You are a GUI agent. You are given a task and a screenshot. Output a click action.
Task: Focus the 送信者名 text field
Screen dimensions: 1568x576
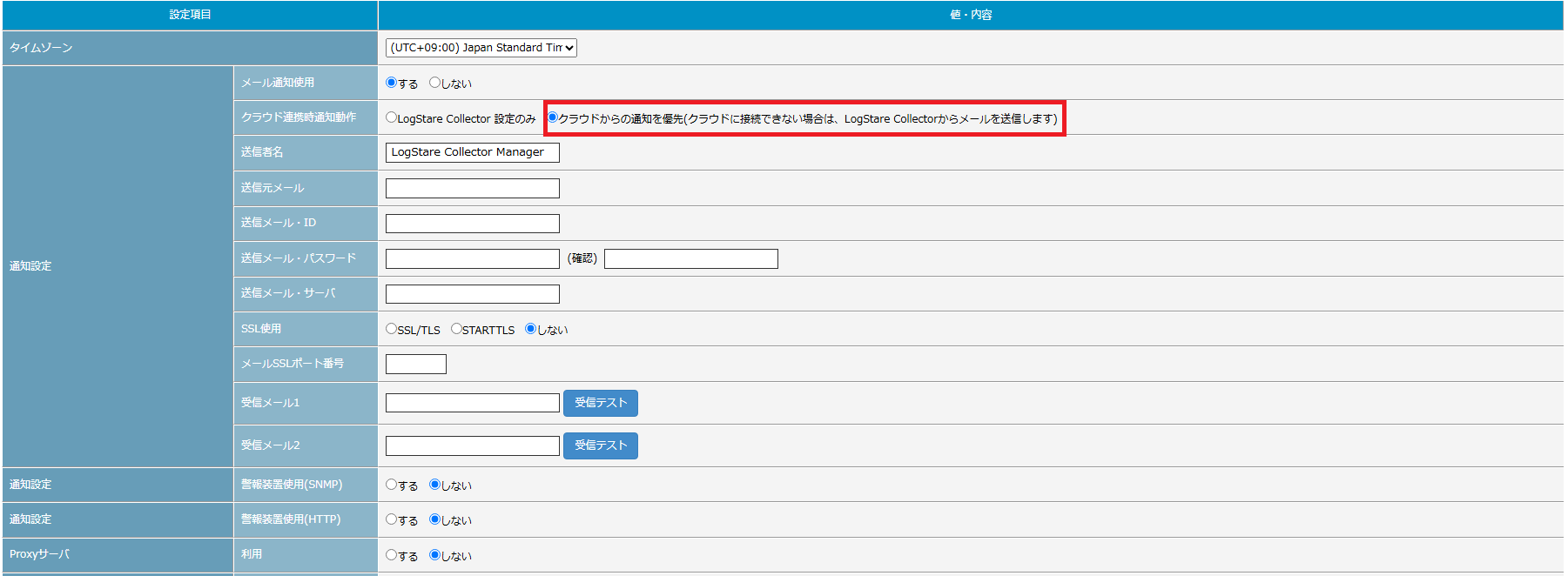pos(473,152)
